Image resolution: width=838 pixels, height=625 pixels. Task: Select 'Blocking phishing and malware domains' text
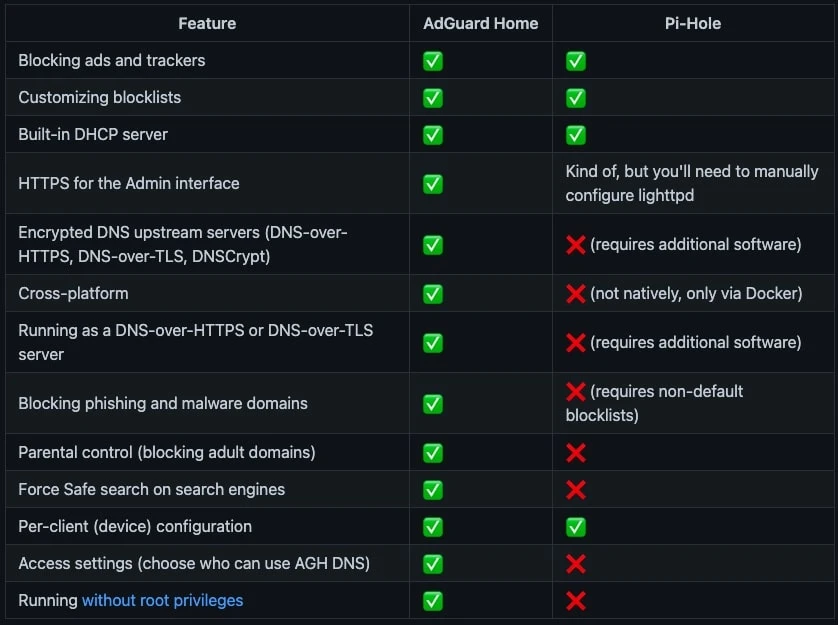click(x=163, y=403)
